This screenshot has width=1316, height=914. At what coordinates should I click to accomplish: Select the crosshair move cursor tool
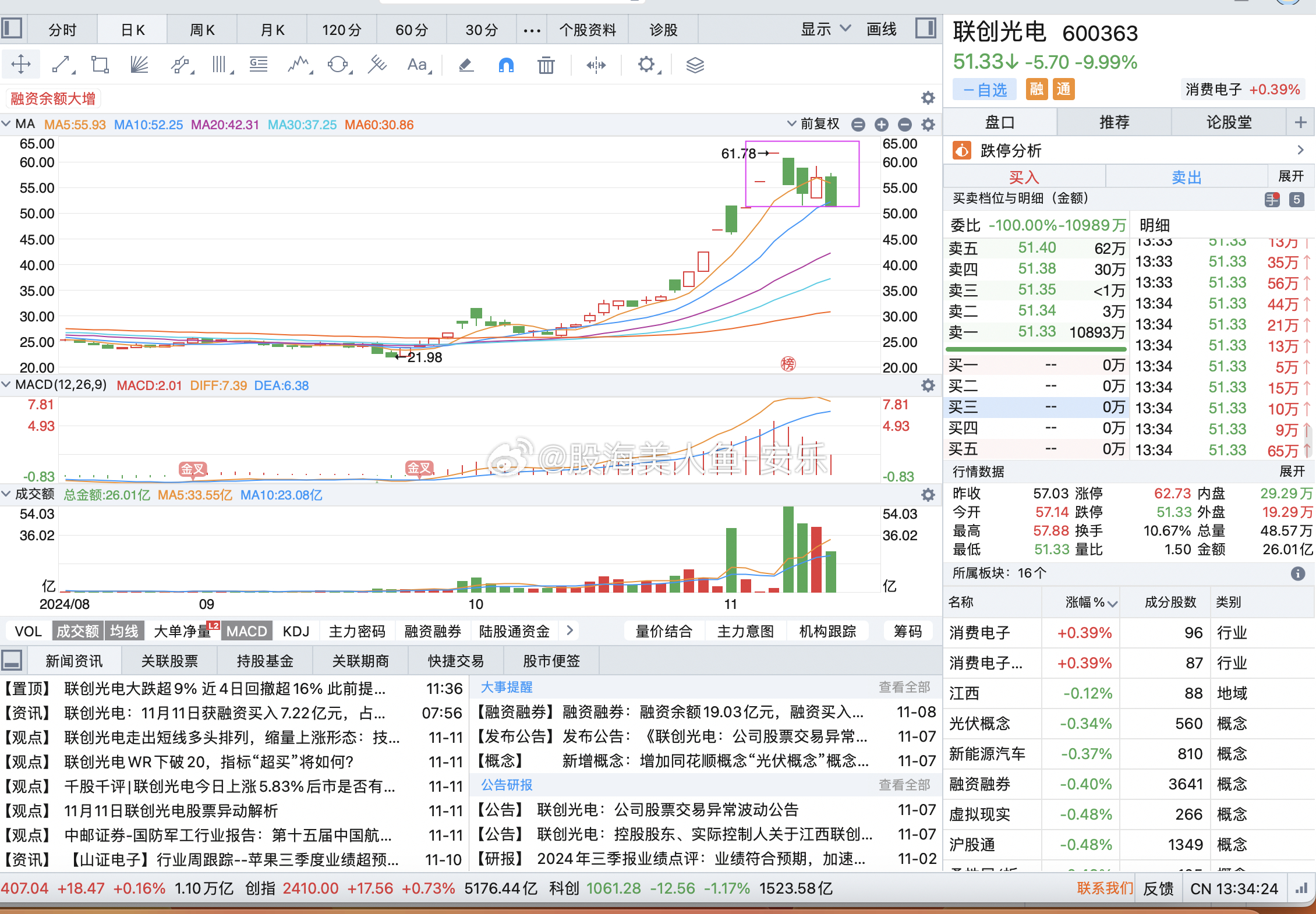tap(21, 64)
